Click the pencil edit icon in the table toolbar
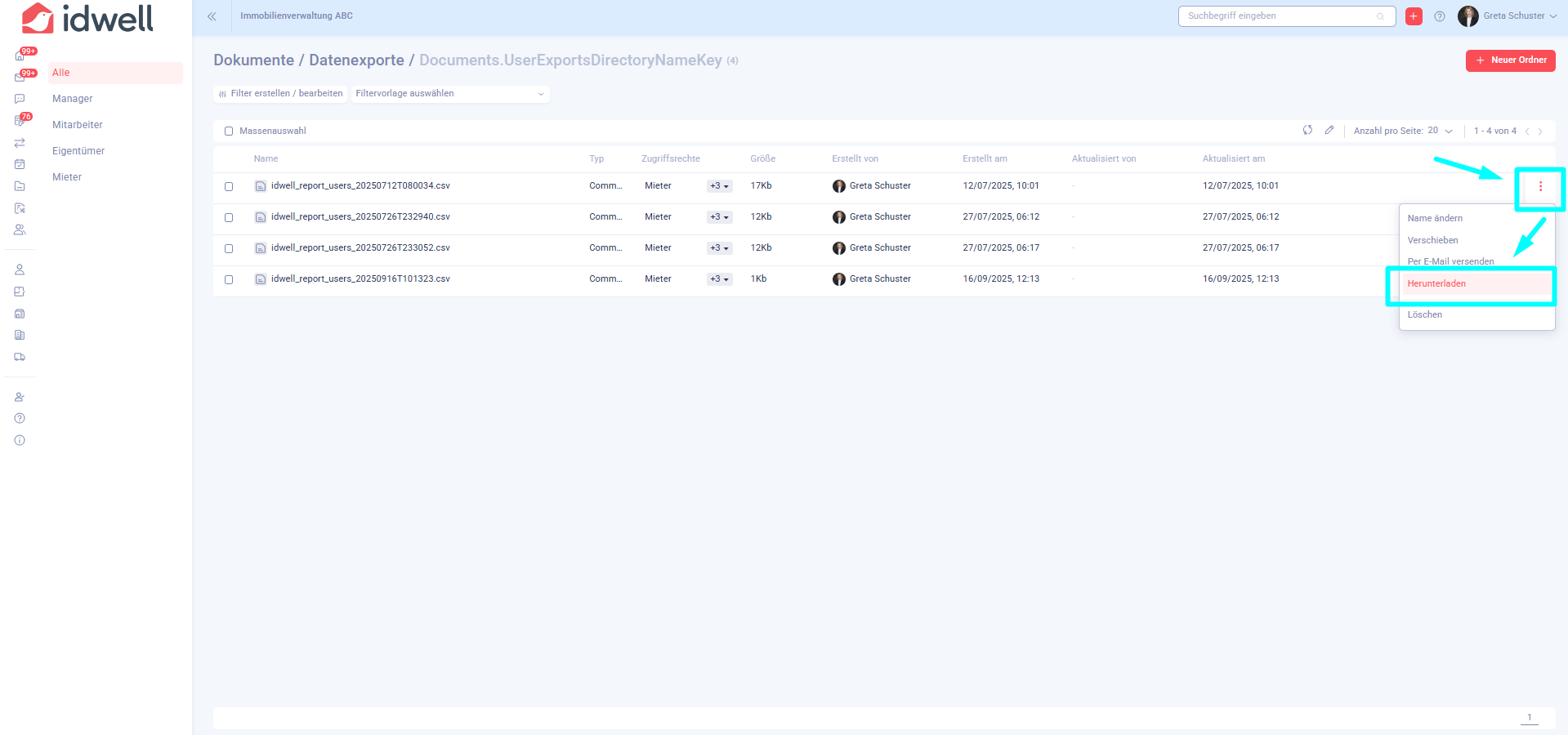The width and height of the screenshot is (1568, 735). point(1329,131)
